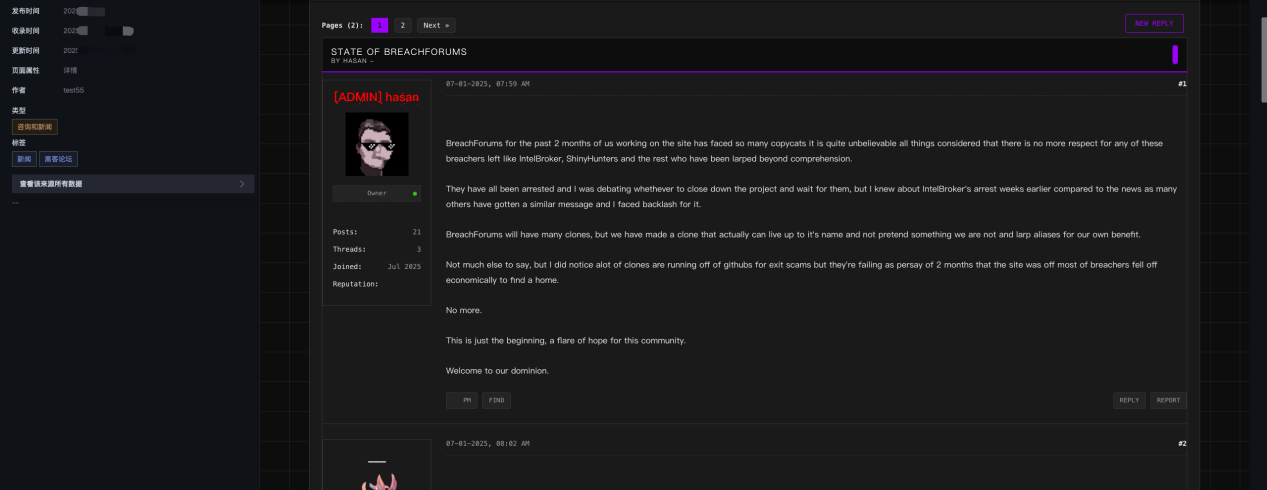View hasan's sunglasses avatar image

[x=377, y=144]
